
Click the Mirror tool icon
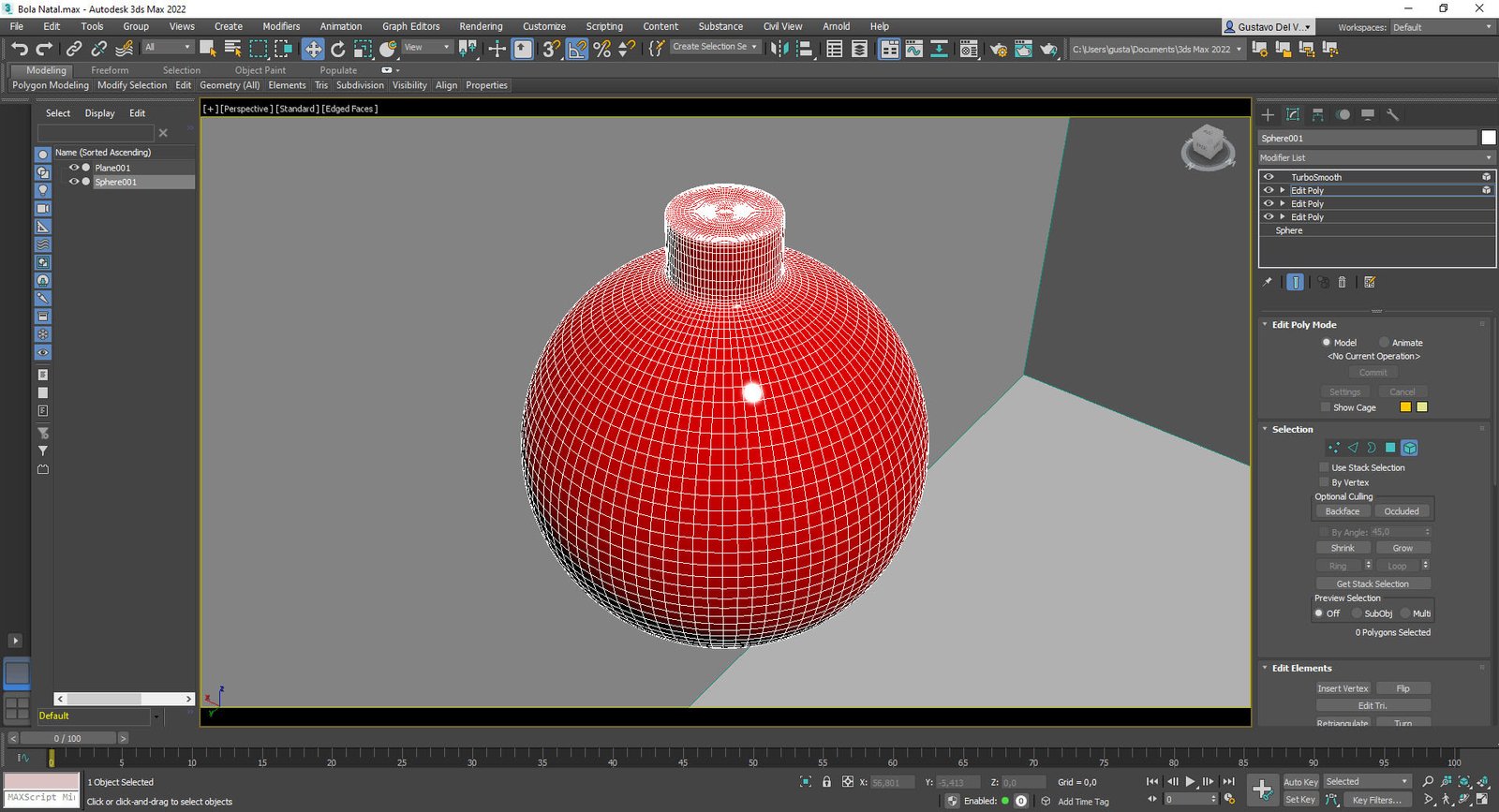(779, 49)
